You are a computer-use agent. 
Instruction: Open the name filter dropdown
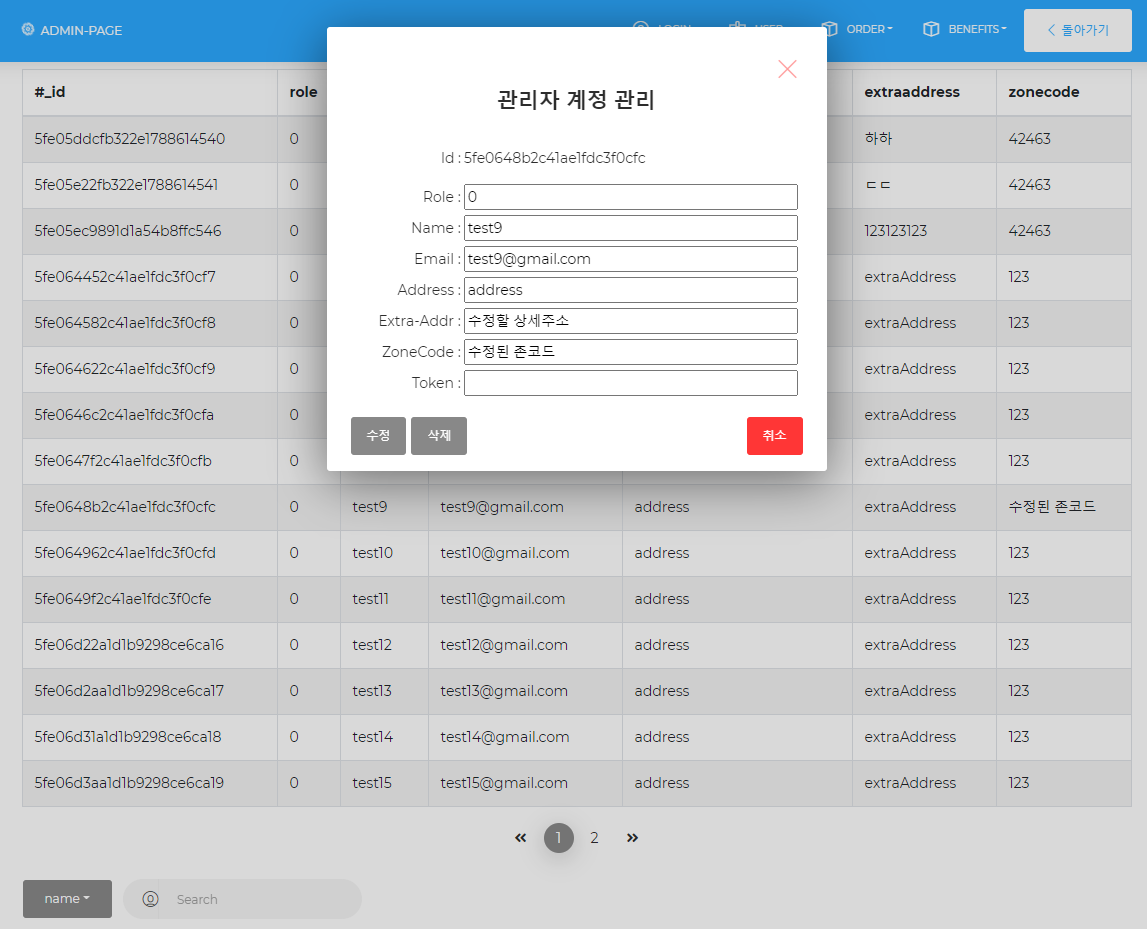coord(67,899)
